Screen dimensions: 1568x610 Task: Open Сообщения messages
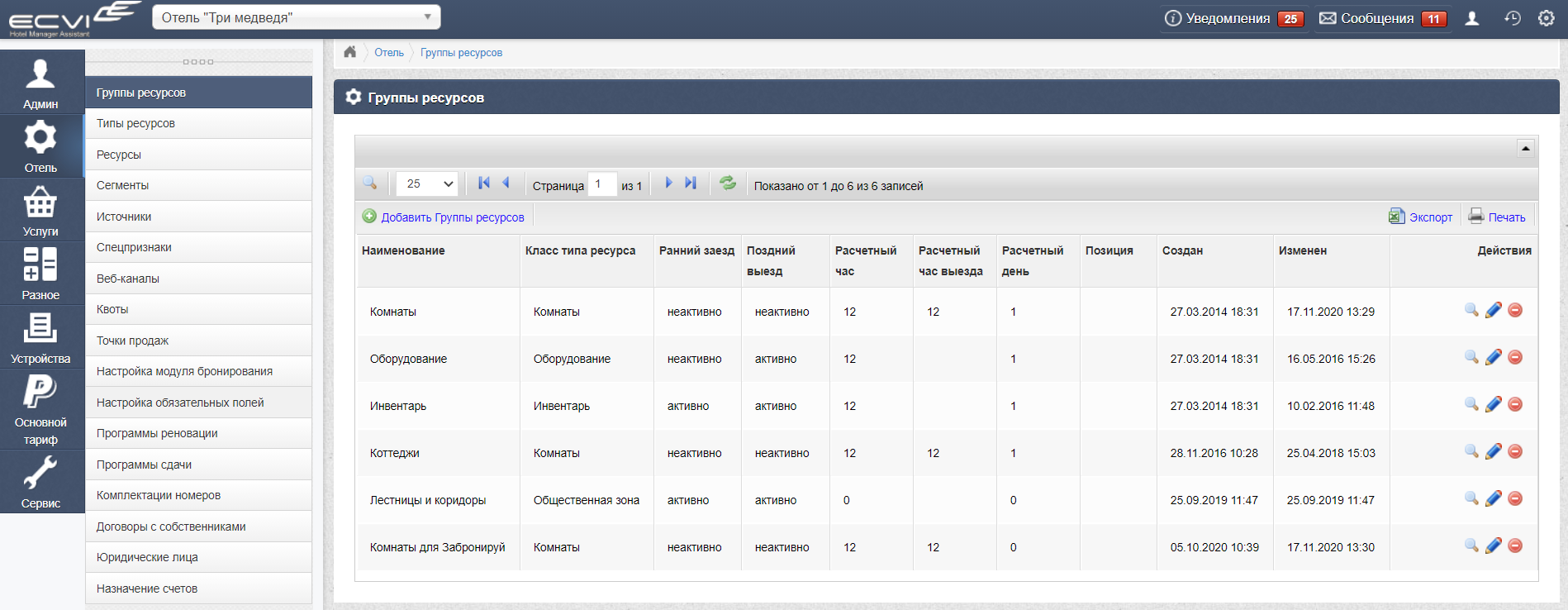(x=1383, y=18)
